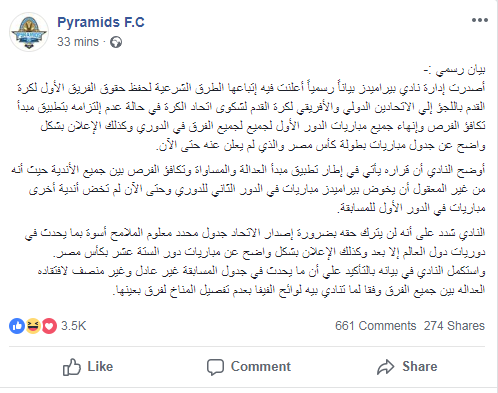Click the laughing Haha reaction icon
The height and width of the screenshot is (393, 498).
click(x=33, y=326)
